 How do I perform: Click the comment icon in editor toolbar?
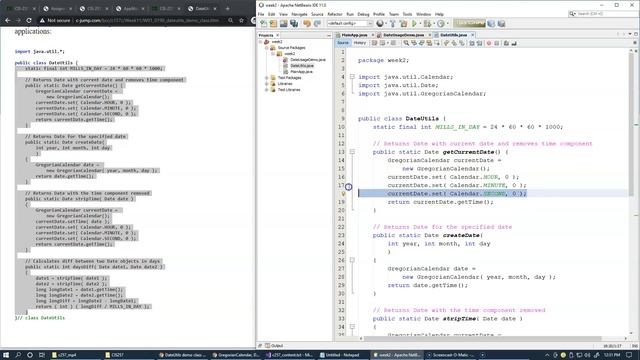tap(506, 43)
